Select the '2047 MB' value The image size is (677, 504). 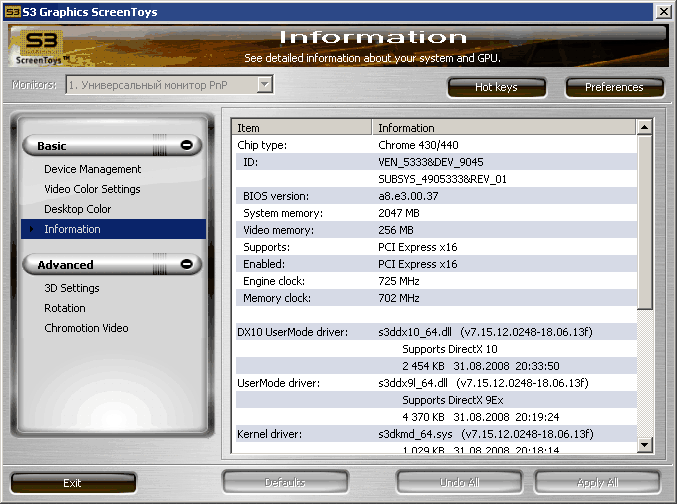[x=399, y=213]
